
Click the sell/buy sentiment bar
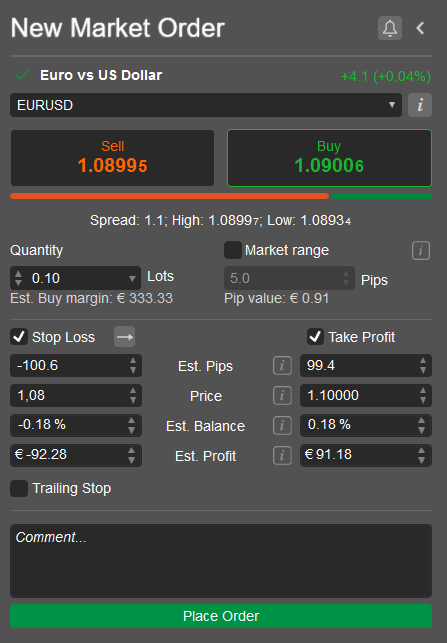pos(221,196)
